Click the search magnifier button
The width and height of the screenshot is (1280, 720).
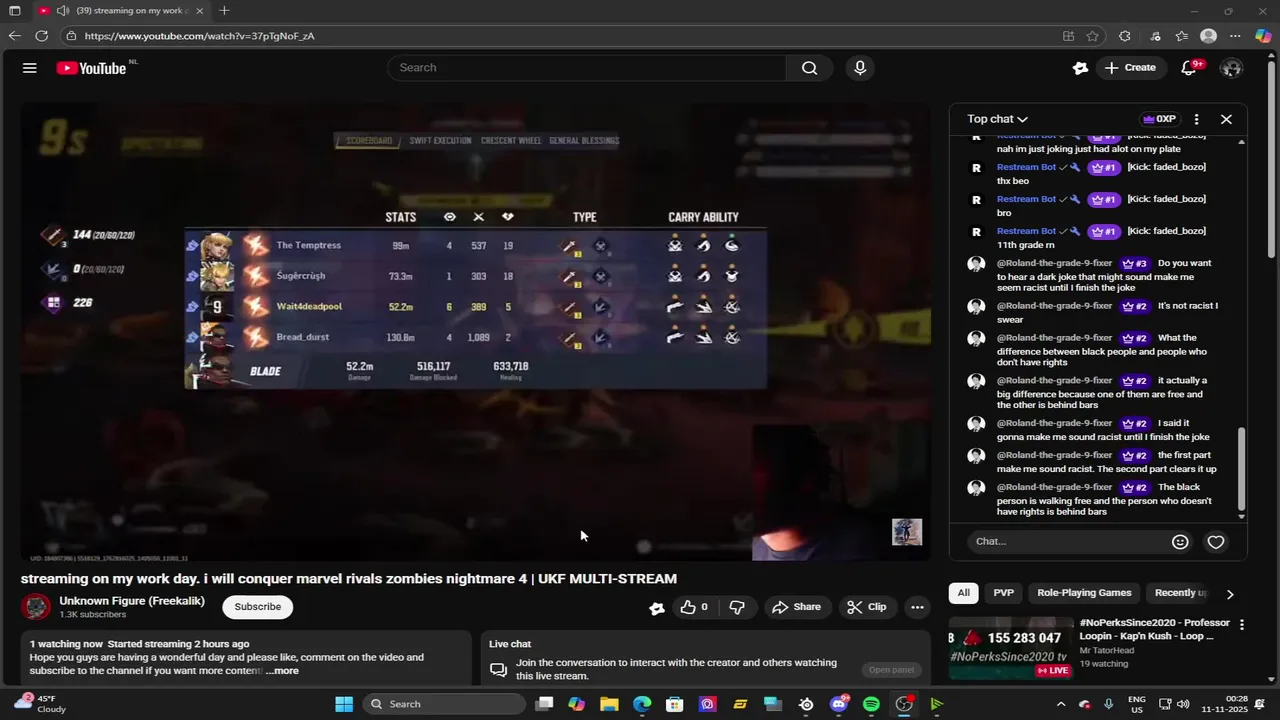tap(809, 68)
